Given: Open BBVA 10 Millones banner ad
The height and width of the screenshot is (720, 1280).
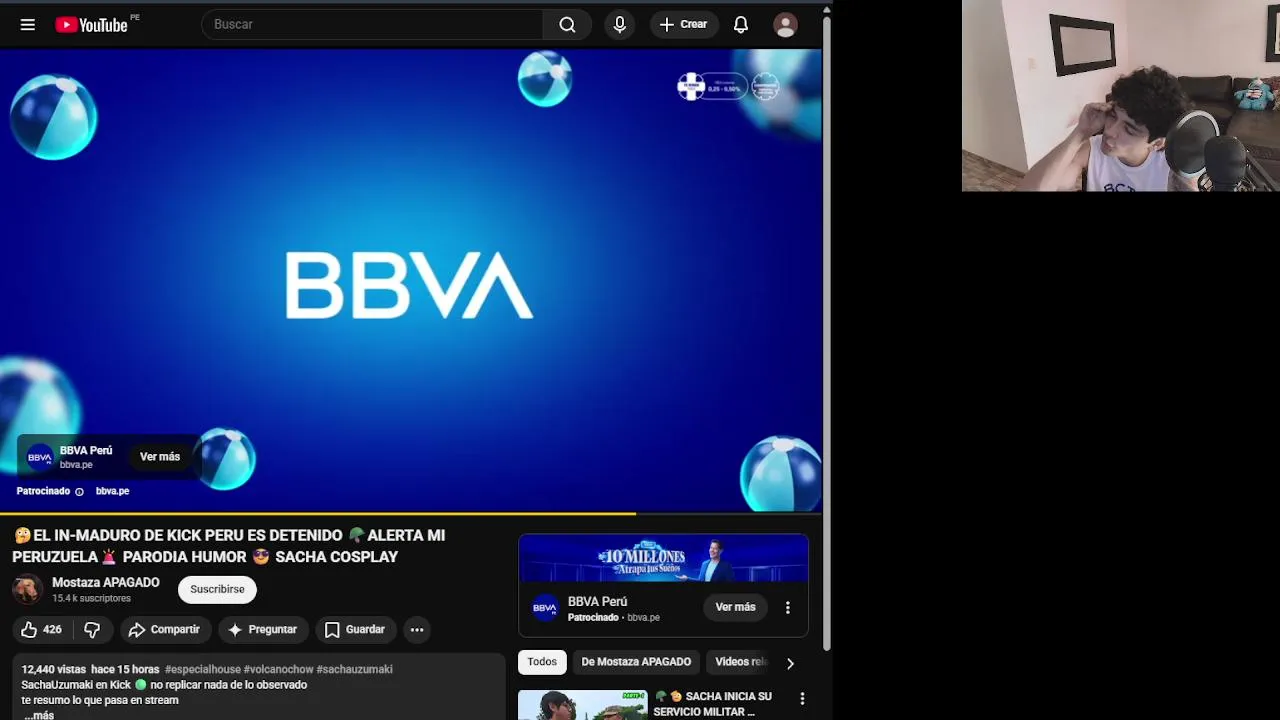Looking at the screenshot, I should [663, 558].
